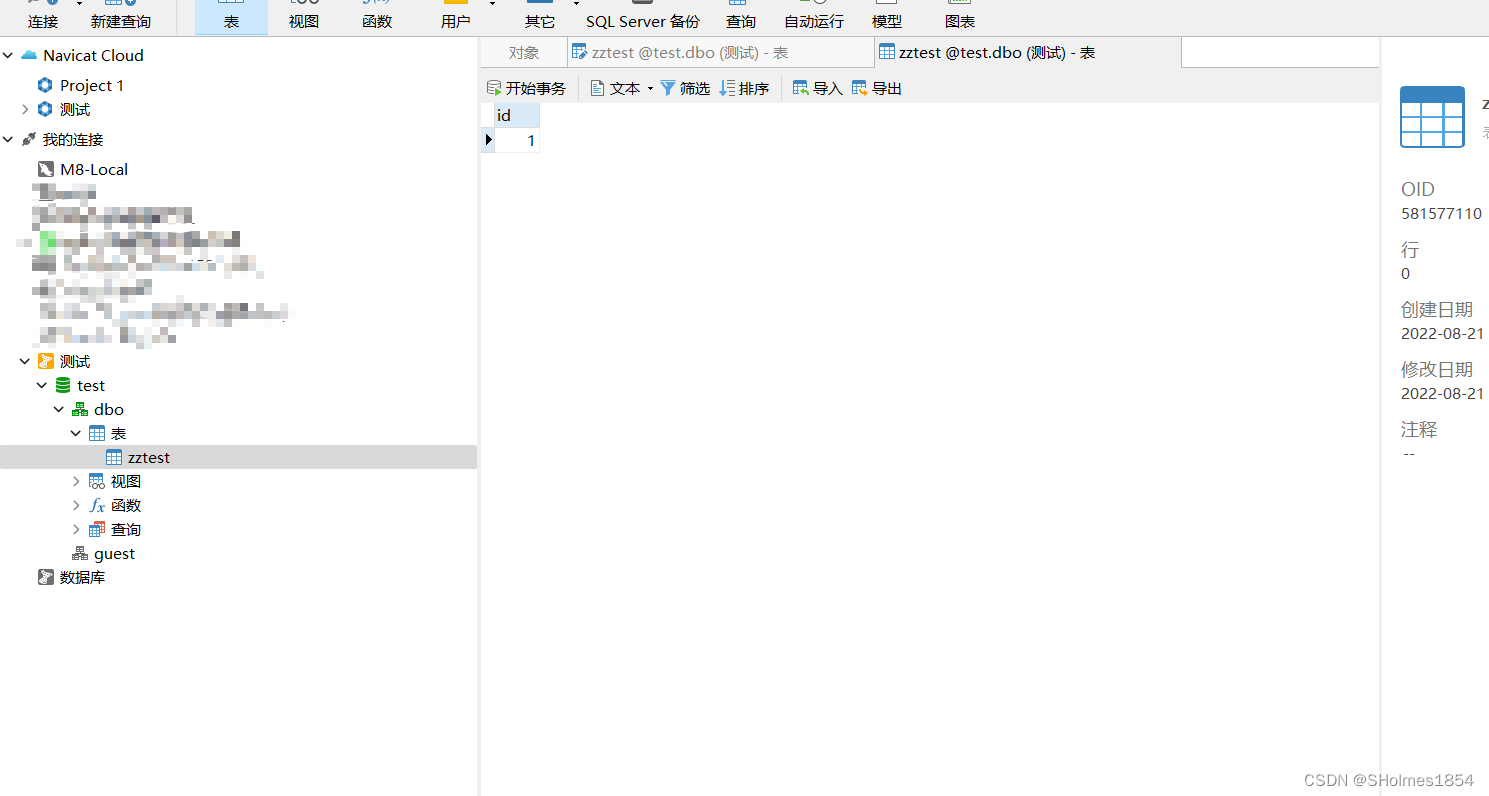Open the 用户 users toolbar button
Screen dimensions: 1489x796
point(455,17)
